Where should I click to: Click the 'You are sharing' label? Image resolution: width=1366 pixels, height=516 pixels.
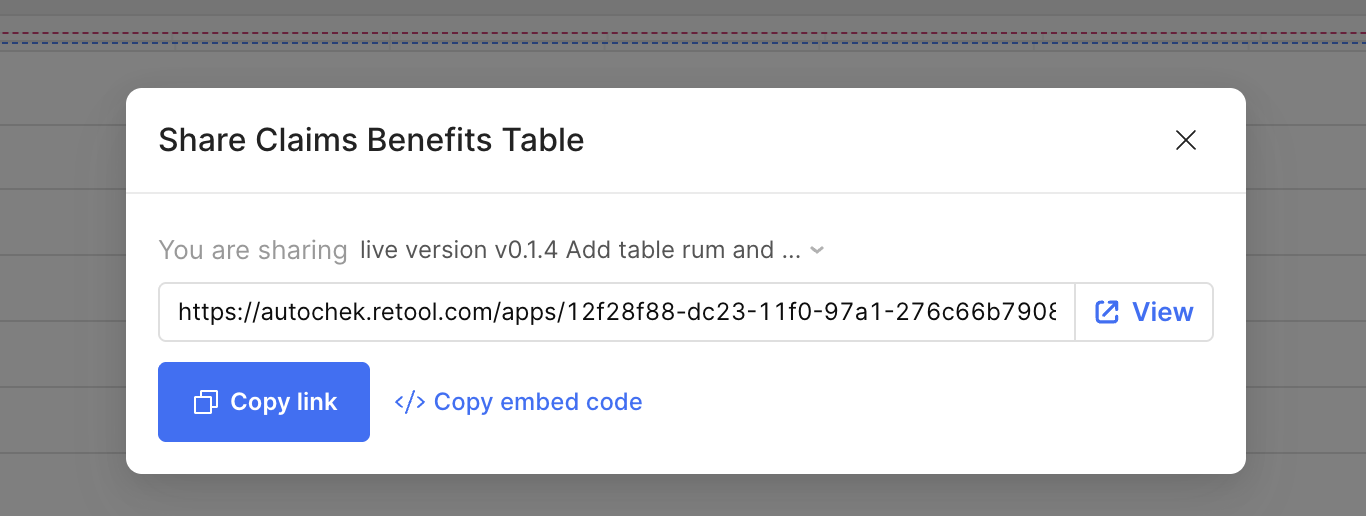pyautogui.click(x=253, y=250)
